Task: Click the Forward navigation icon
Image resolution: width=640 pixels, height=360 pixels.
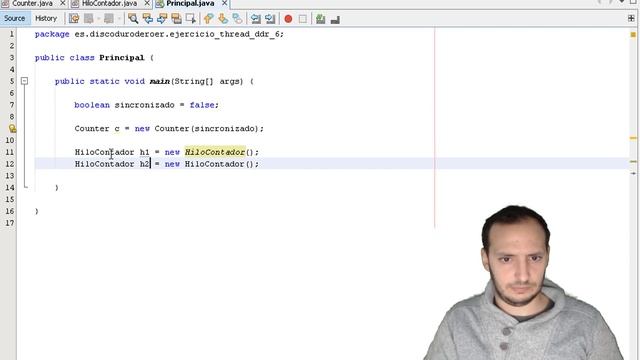Action: coord(109,19)
